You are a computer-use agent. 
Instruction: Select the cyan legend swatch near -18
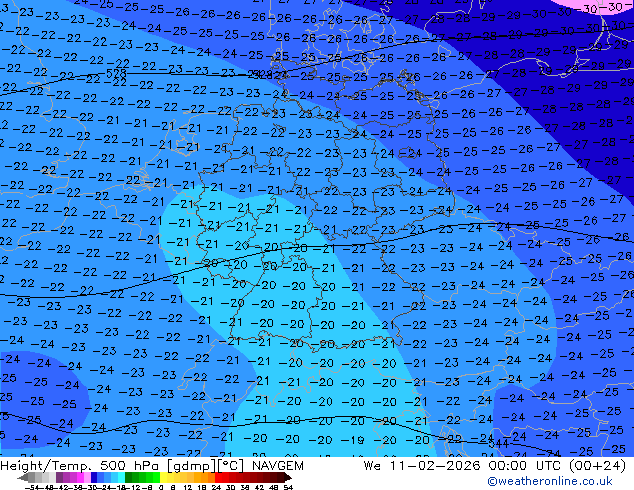(x=121, y=477)
